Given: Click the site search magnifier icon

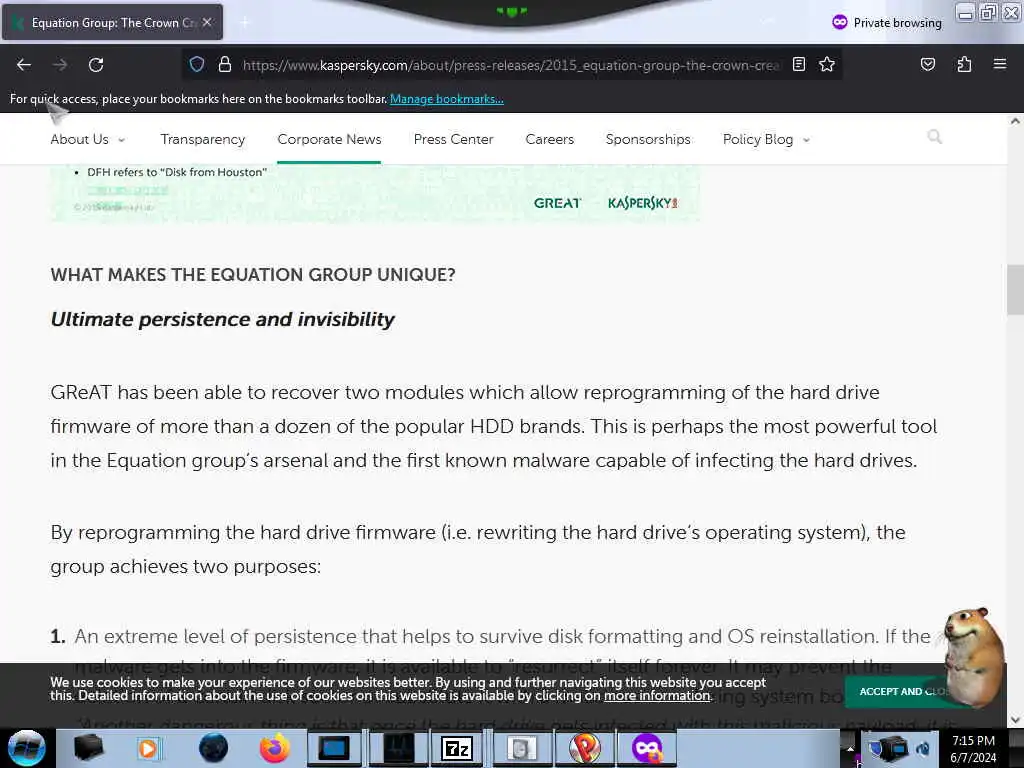Looking at the screenshot, I should click(x=935, y=136).
